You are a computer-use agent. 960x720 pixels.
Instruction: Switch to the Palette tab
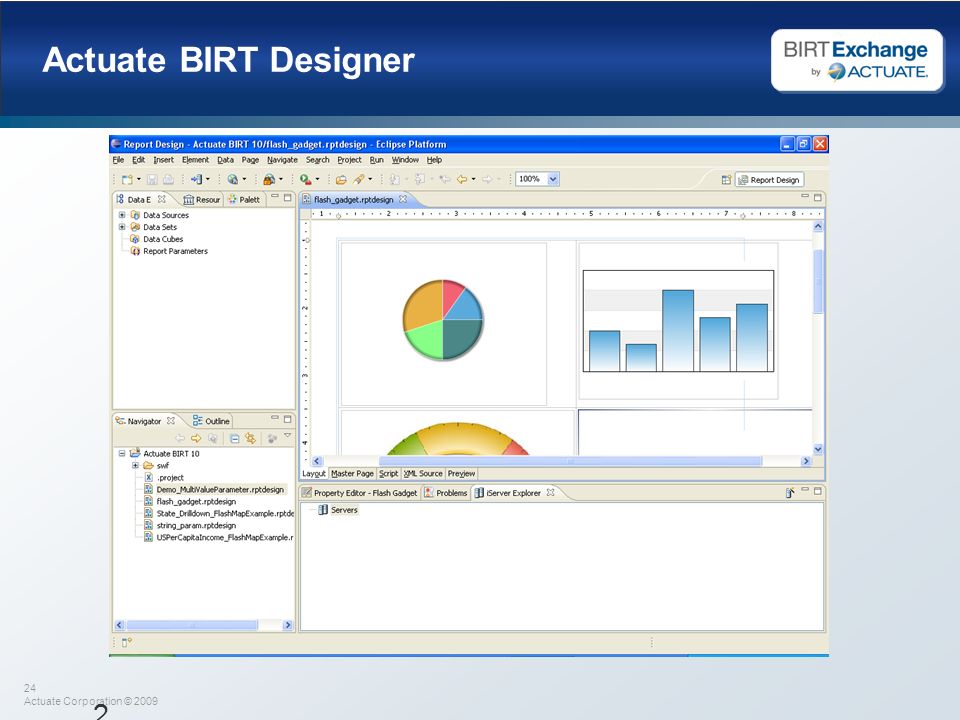(x=244, y=200)
